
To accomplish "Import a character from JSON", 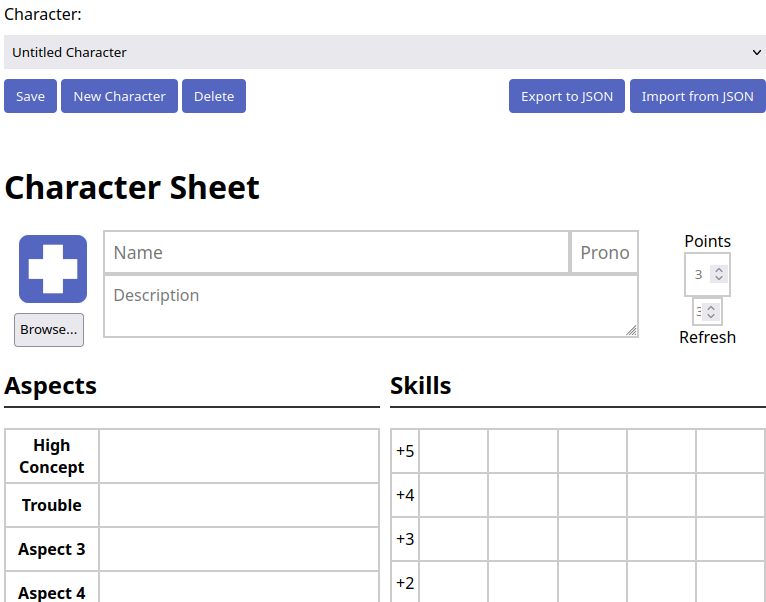I will tap(698, 96).
